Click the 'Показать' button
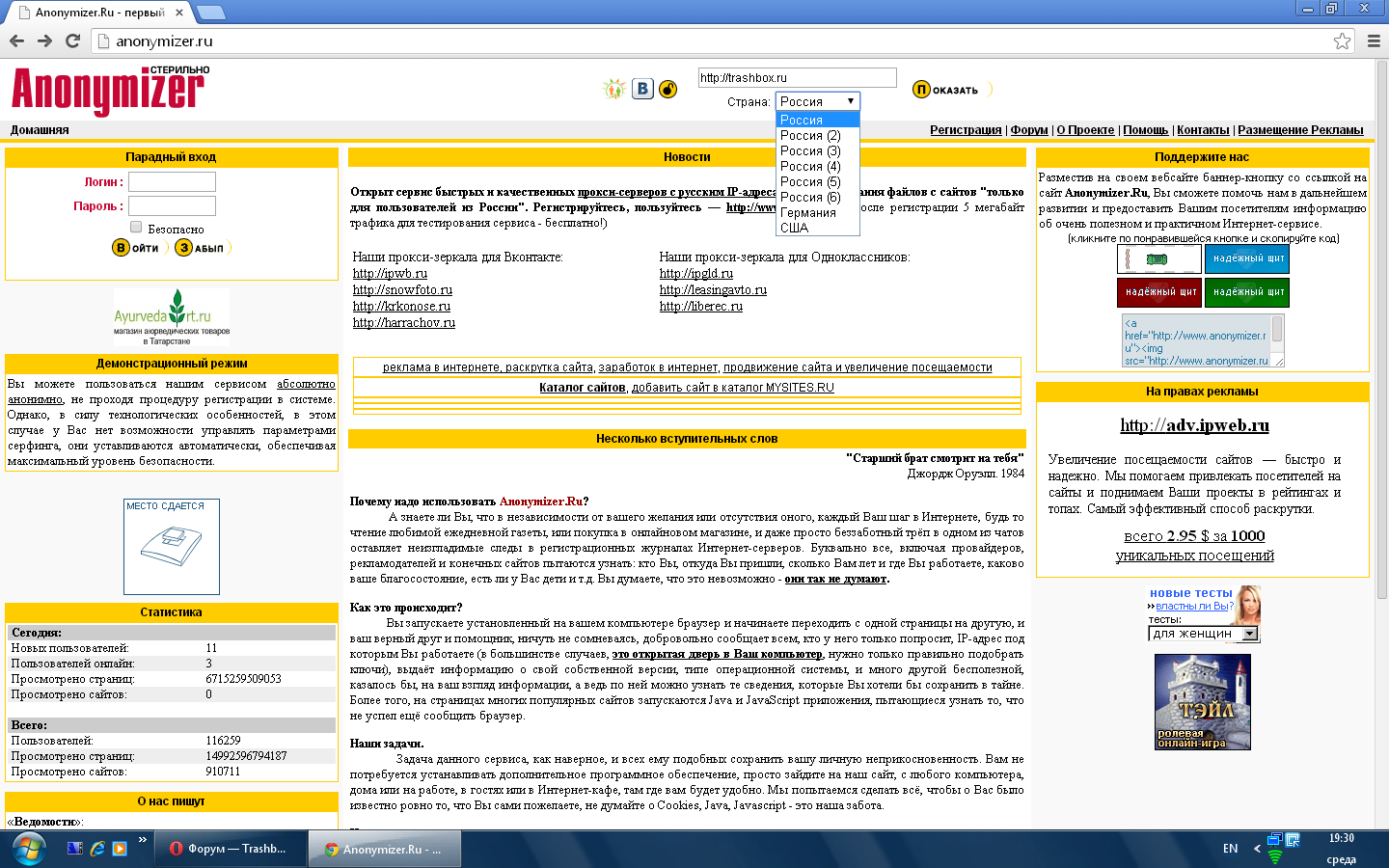 pyautogui.click(x=951, y=90)
